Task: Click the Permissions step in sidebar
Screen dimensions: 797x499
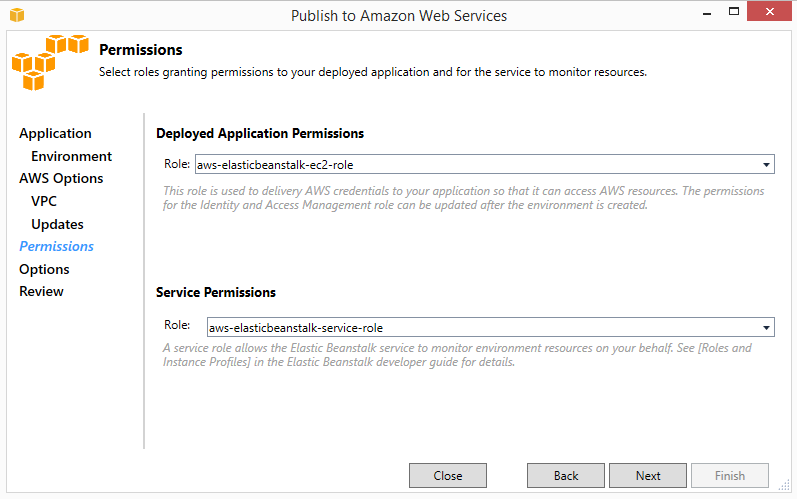Action: point(57,246)
